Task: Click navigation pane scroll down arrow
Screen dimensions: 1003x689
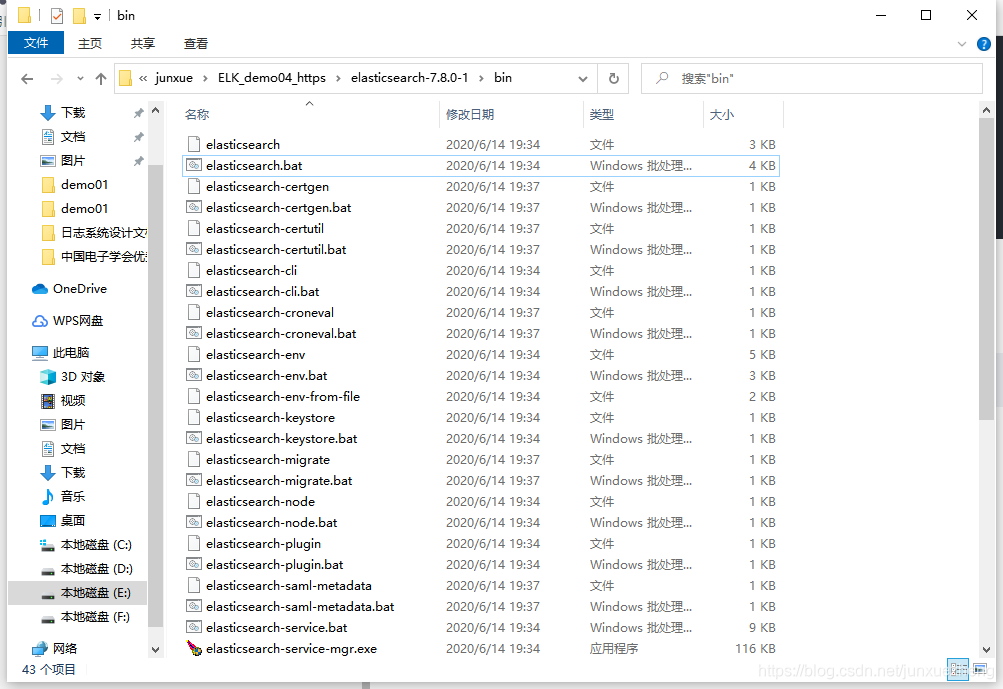Action: click(155, 649)
